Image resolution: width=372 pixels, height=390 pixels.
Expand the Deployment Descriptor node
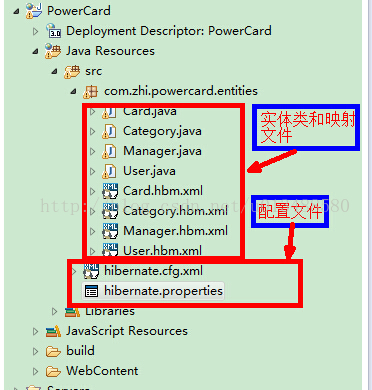click(x=35, y=31)
